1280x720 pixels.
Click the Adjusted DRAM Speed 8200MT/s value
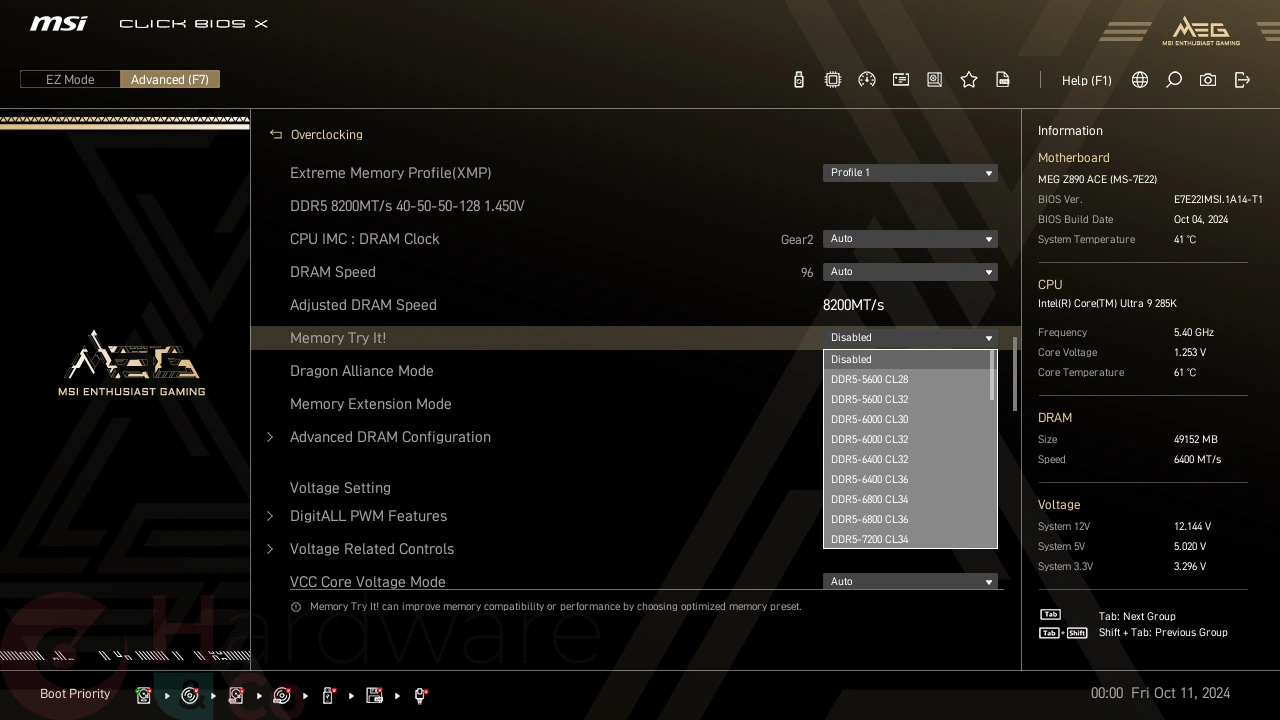[853, 305]
